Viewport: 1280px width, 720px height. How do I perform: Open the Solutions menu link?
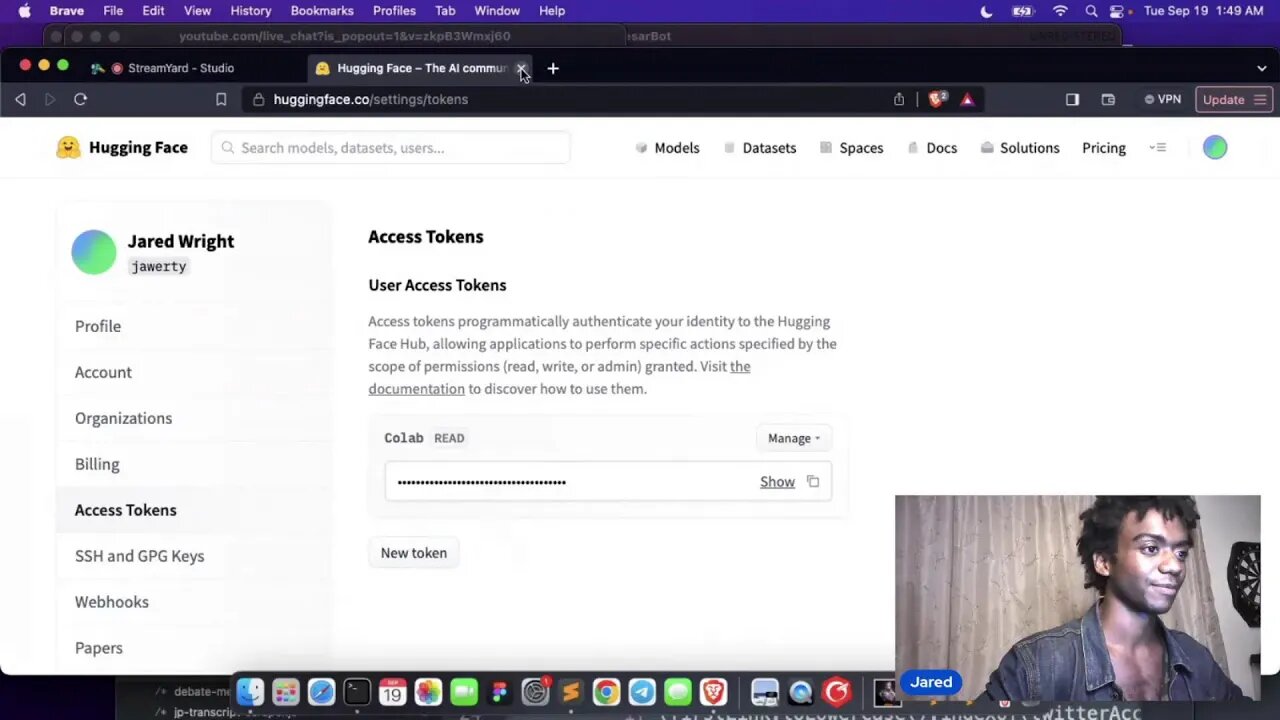coord(1020,147)
